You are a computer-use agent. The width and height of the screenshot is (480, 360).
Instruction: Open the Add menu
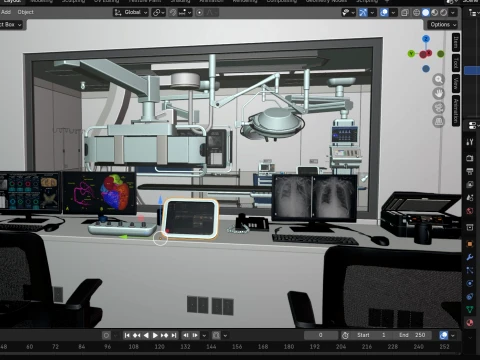[6, 12]
